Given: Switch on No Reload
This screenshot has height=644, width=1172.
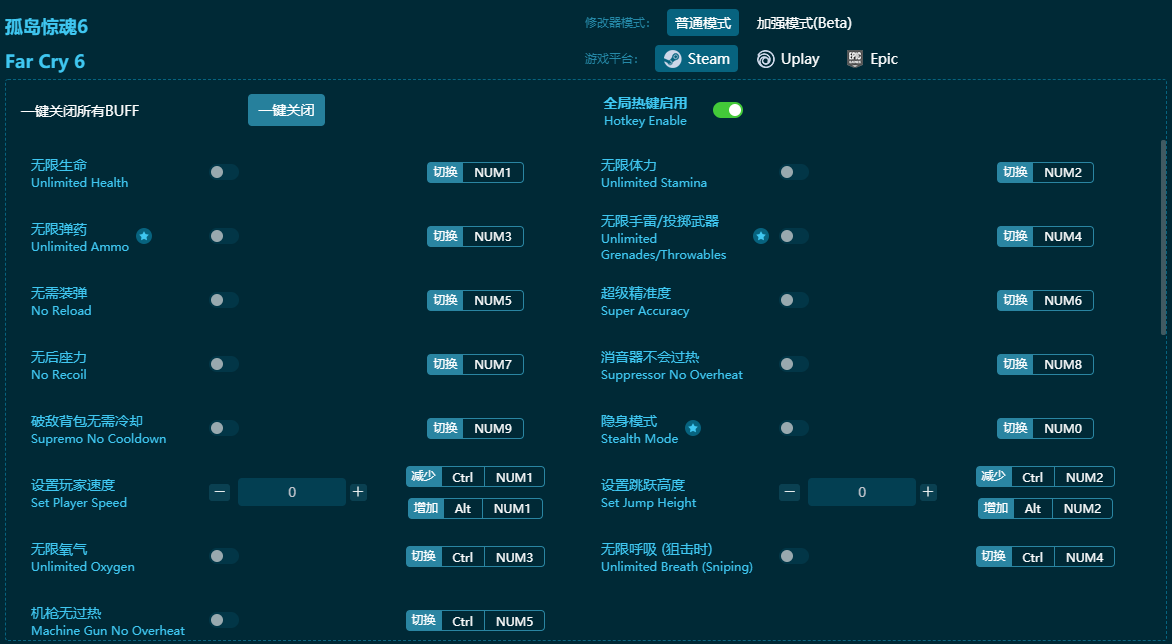Looking at the screenshot, I should click(x=223, y=300).
